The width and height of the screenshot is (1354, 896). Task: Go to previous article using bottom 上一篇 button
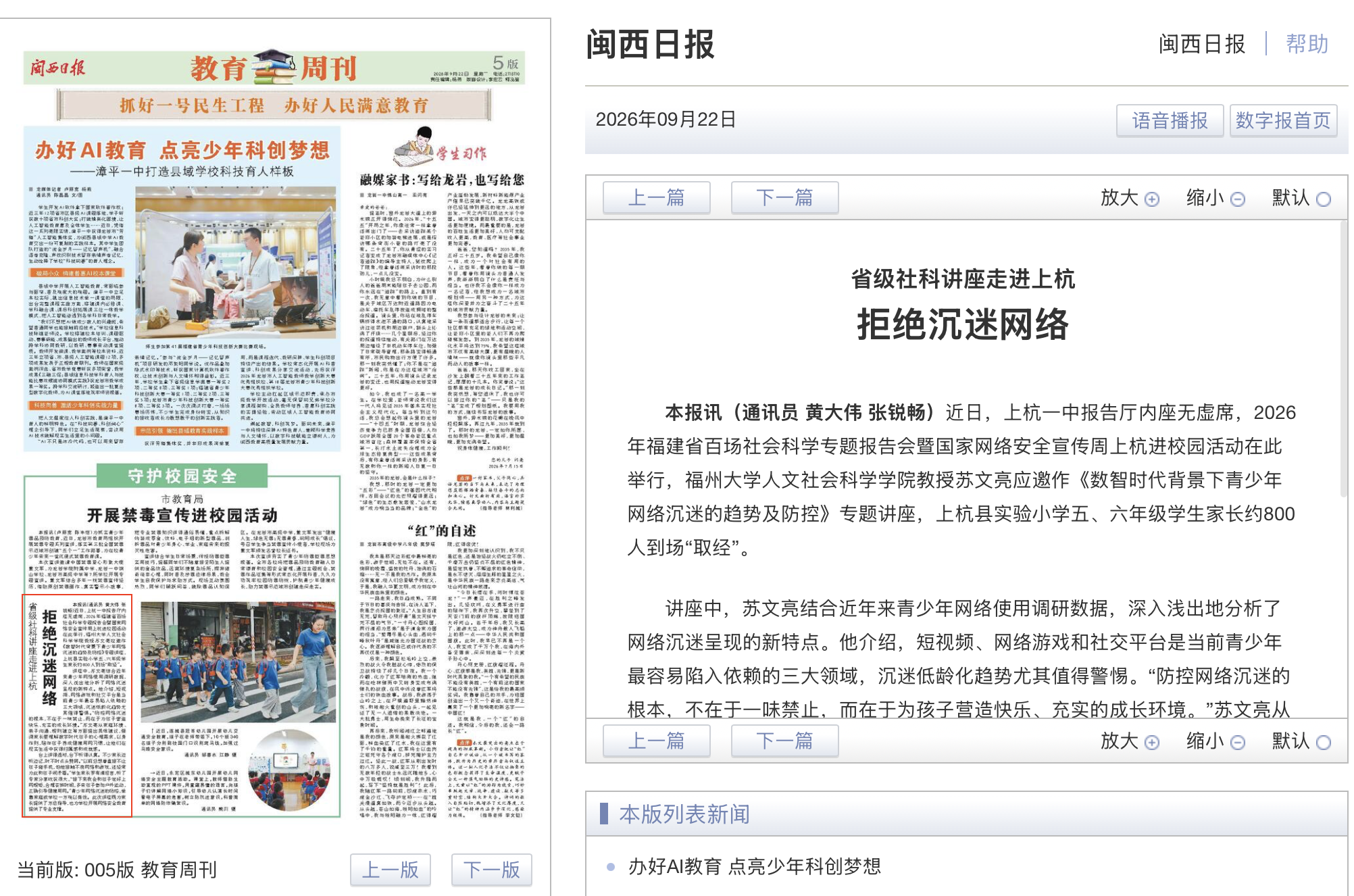coord(657,741)
